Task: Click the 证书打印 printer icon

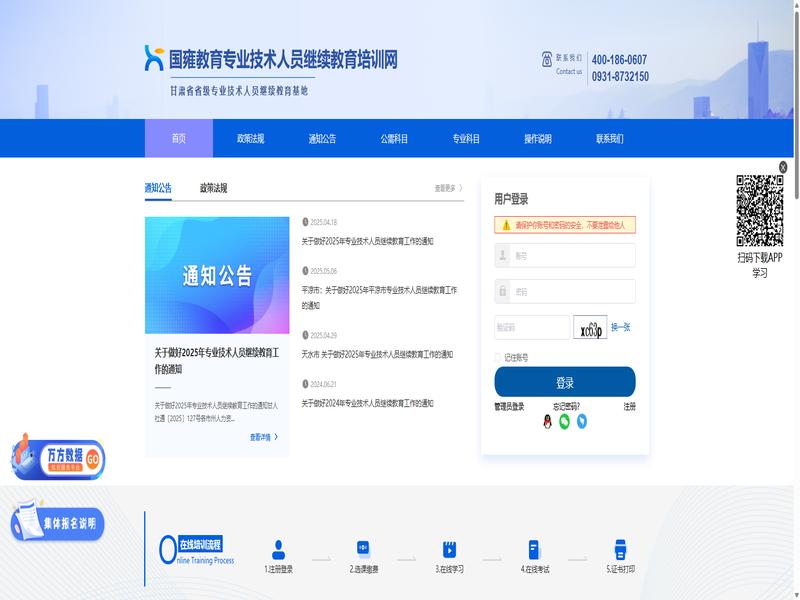Action: click(x=620, y=549)
